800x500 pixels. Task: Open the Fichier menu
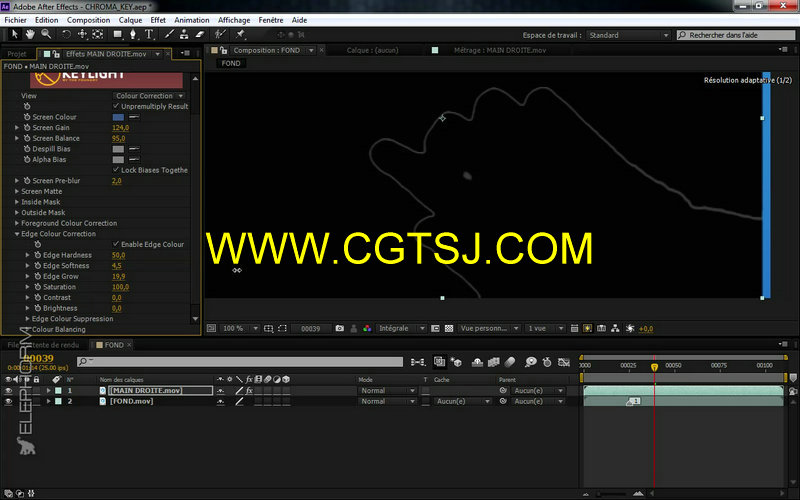[x=15, y=20]
